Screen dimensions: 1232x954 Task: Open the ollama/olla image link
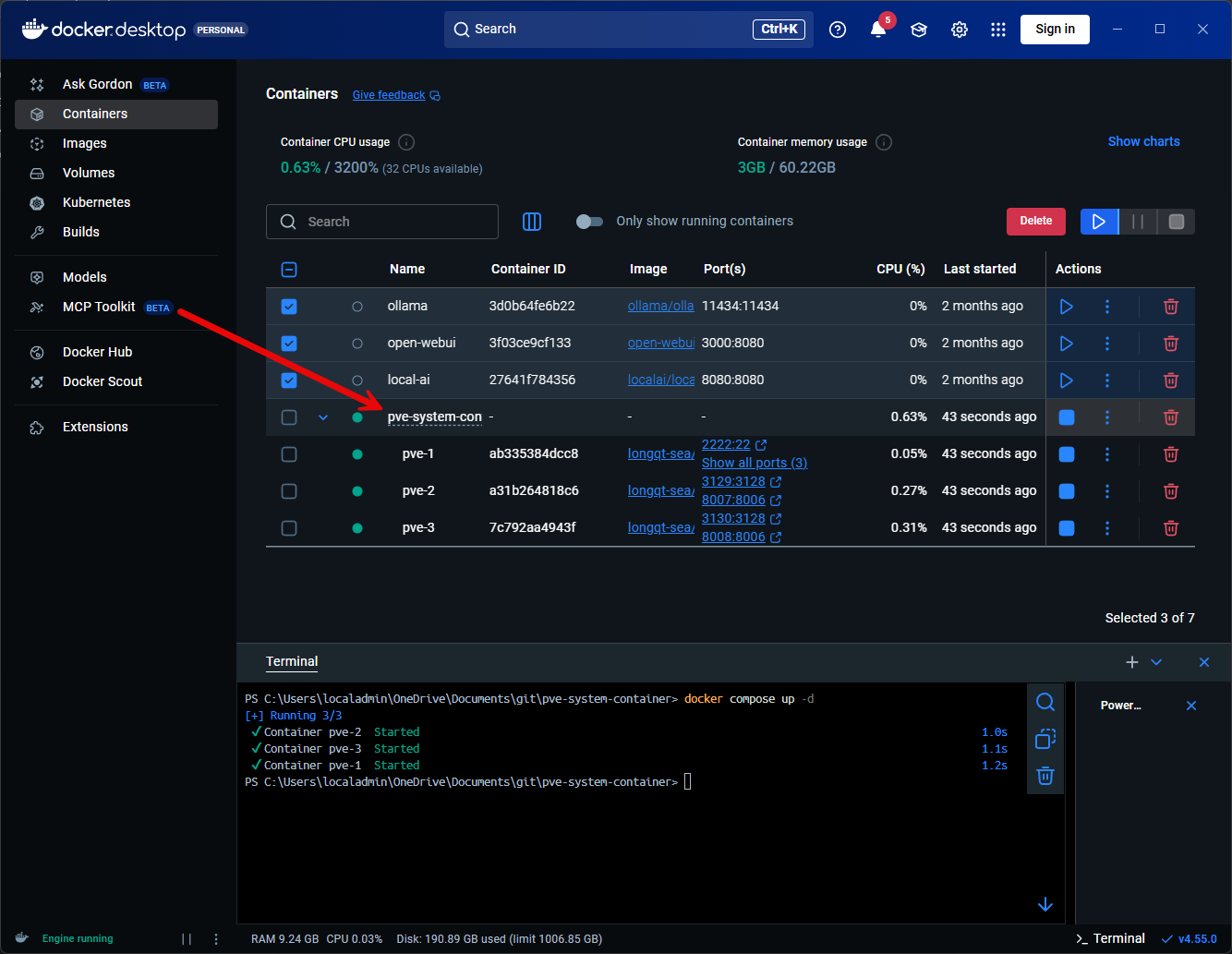[661, 307]
